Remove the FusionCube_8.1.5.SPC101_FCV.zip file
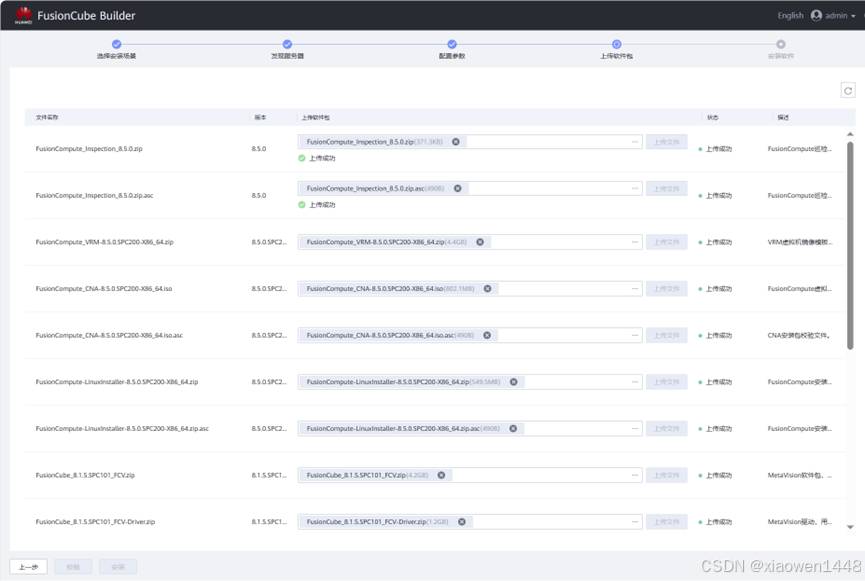The width and height of the screenshot is (865, 581). coord(441,475)
